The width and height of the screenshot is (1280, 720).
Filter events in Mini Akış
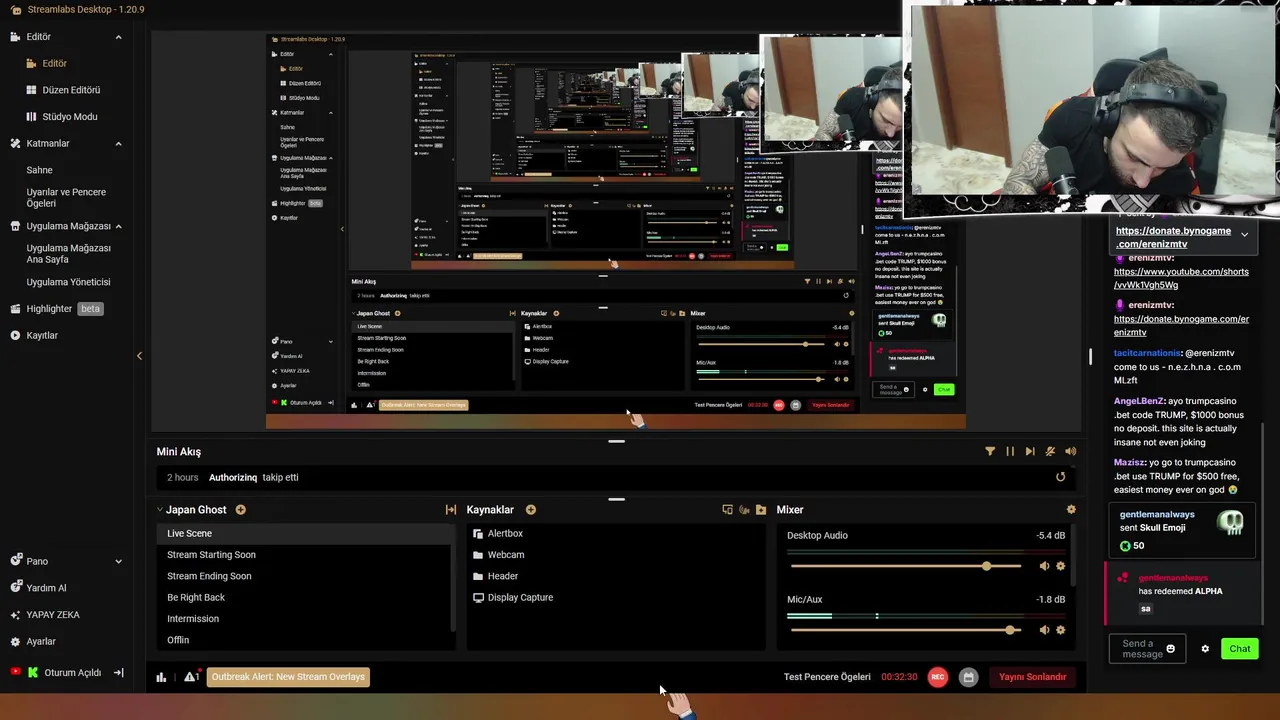990,452
